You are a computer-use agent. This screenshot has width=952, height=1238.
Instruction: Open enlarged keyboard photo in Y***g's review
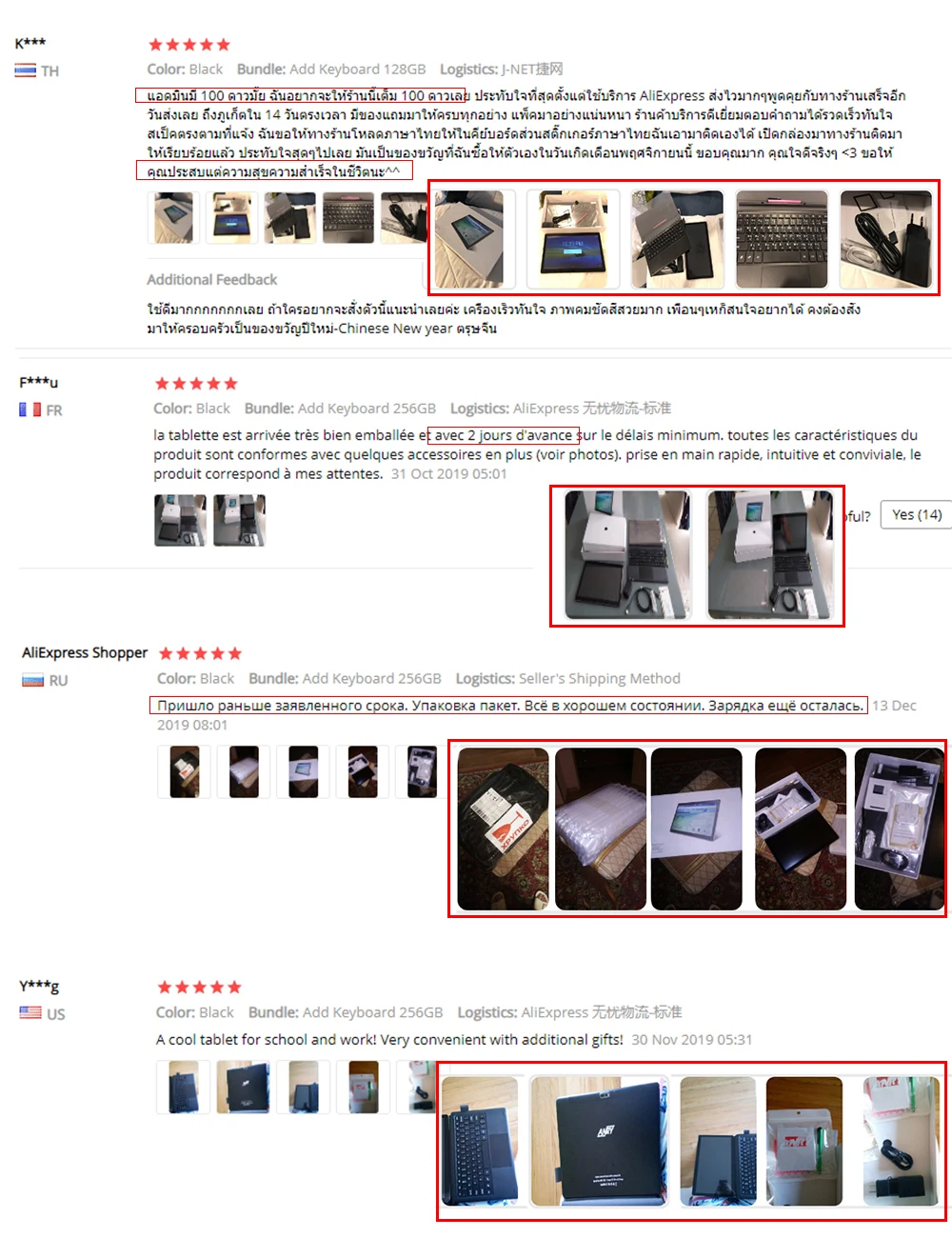point(481,1141)
